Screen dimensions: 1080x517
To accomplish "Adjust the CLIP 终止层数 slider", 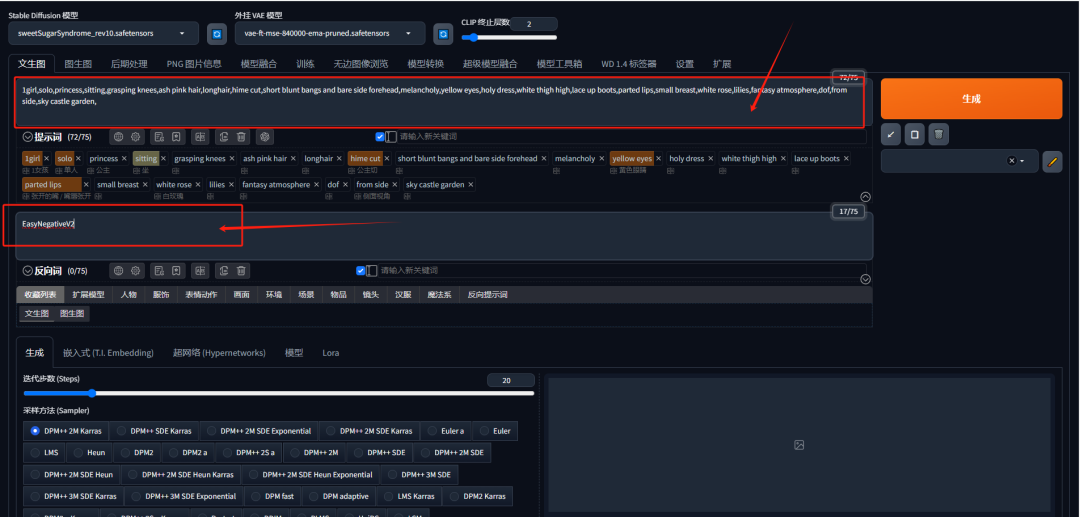I will (x=509, y=37).
